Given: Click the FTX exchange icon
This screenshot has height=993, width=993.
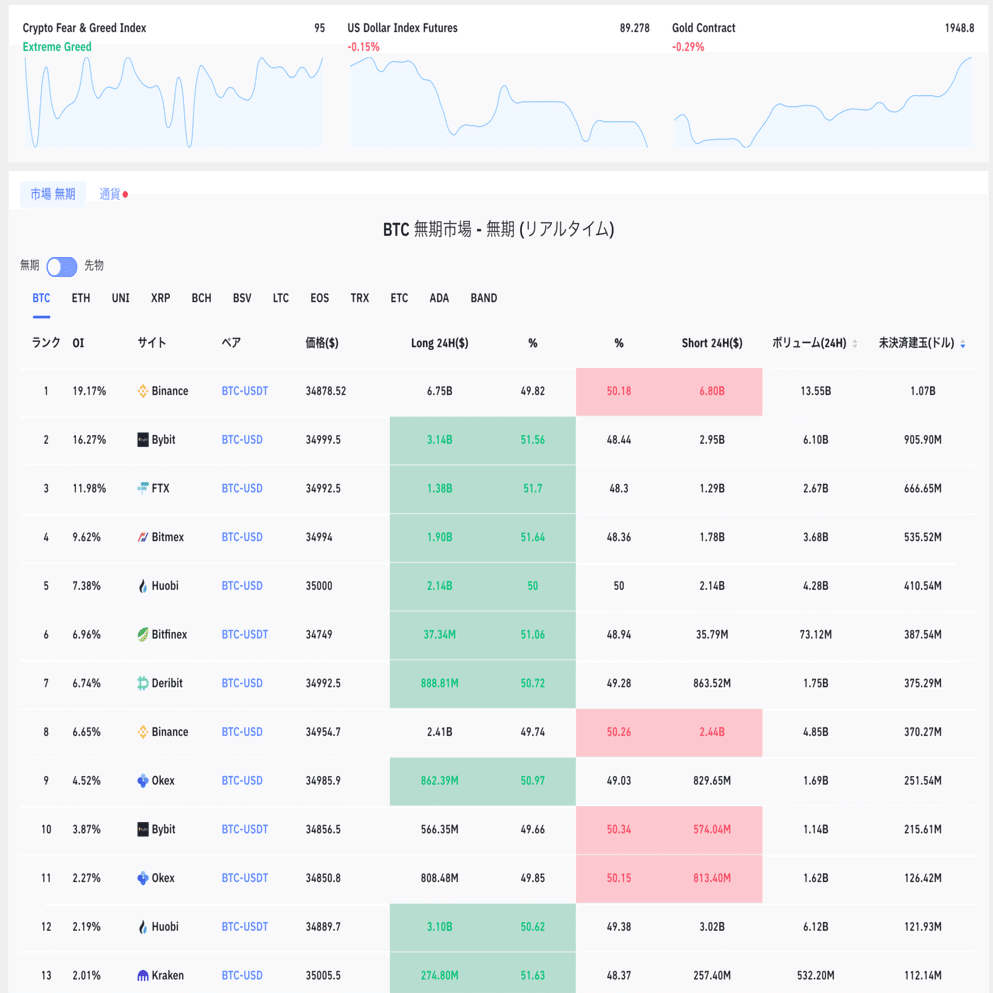Looking at the screenshot, I should point(143,488).
